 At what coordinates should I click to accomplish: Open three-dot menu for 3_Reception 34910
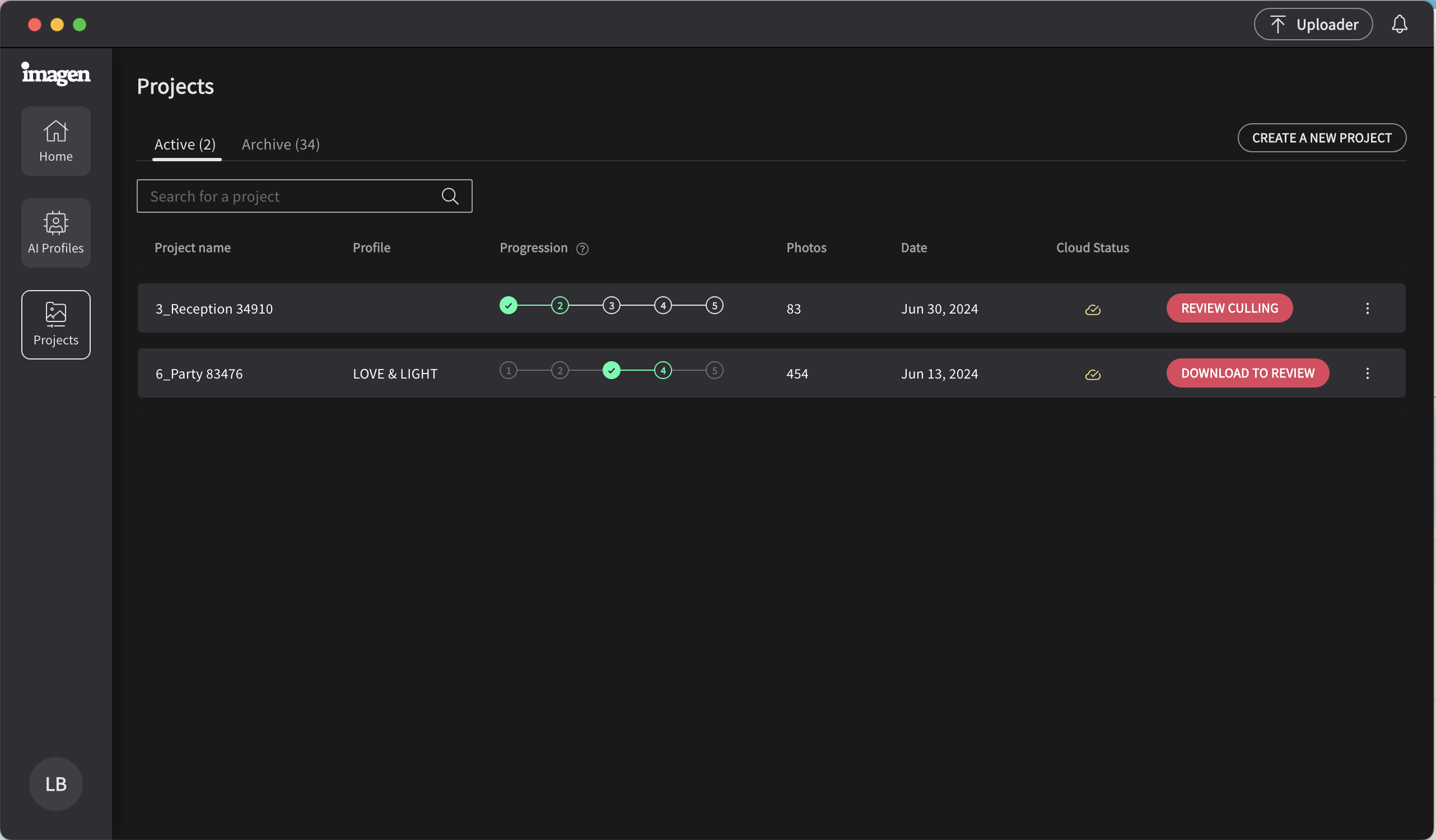pos(1367,309)
